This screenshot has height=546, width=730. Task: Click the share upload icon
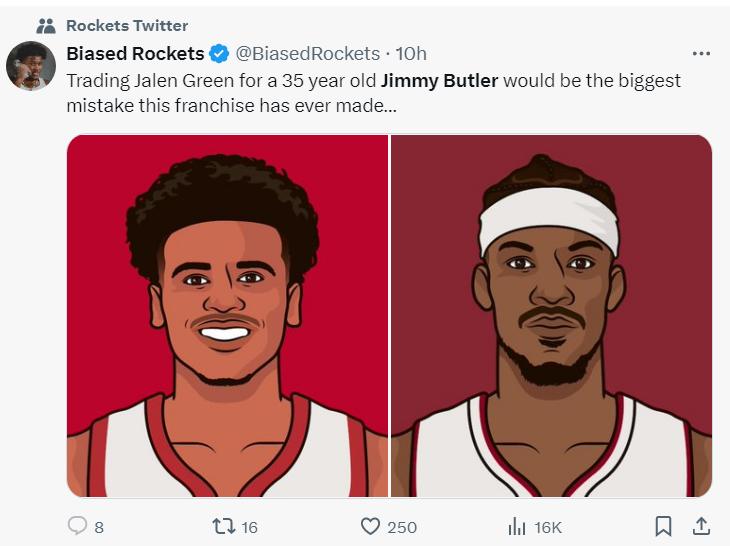click(x=701, y=526)
